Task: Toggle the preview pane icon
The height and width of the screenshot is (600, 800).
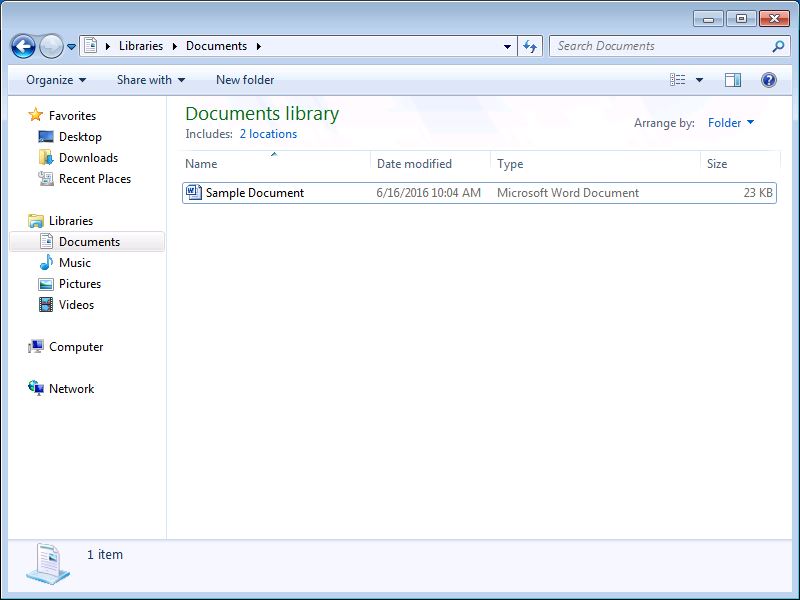Action: [733, 80]
